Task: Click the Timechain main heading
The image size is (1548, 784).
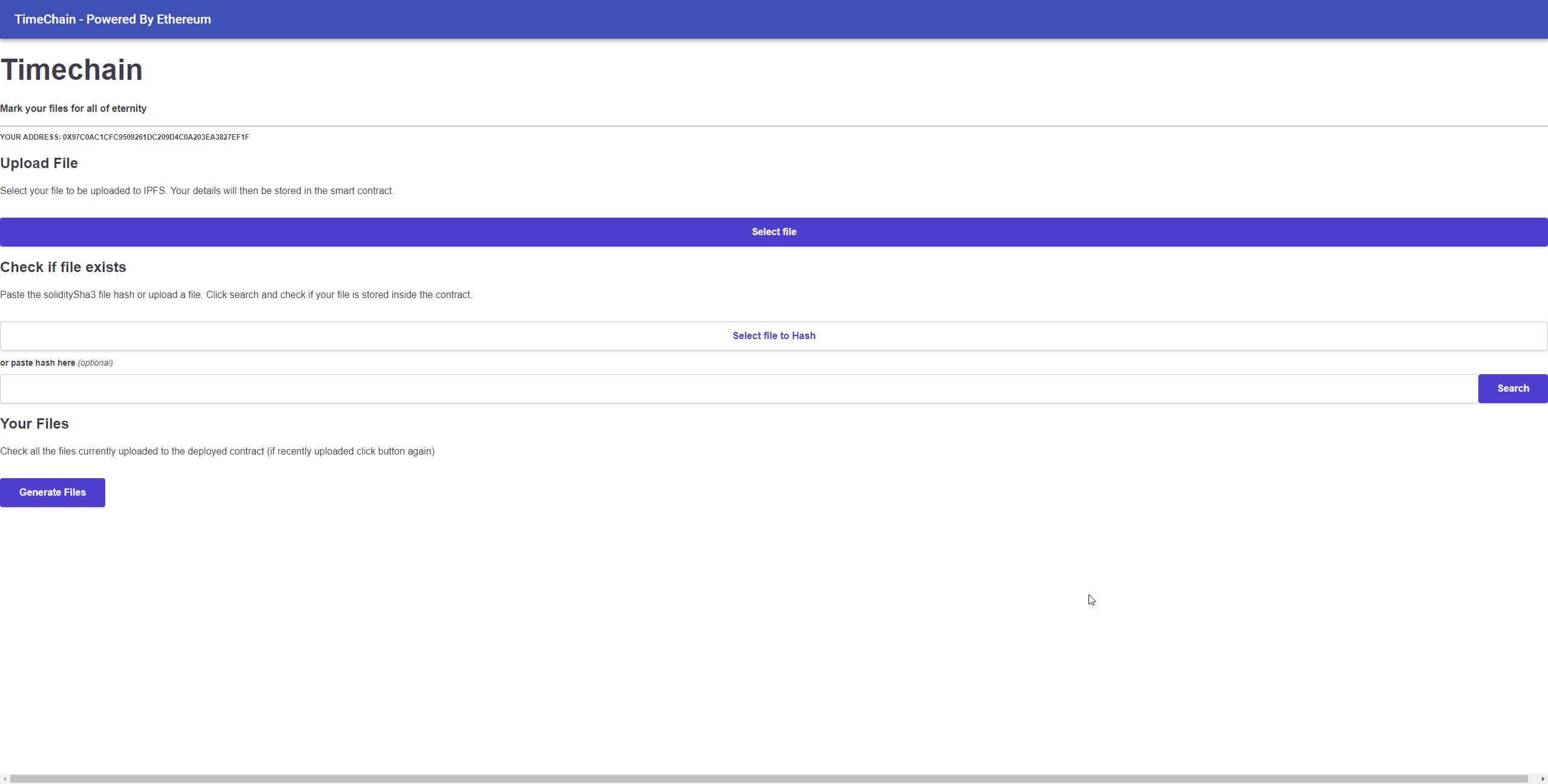Action: coord(71,70)
